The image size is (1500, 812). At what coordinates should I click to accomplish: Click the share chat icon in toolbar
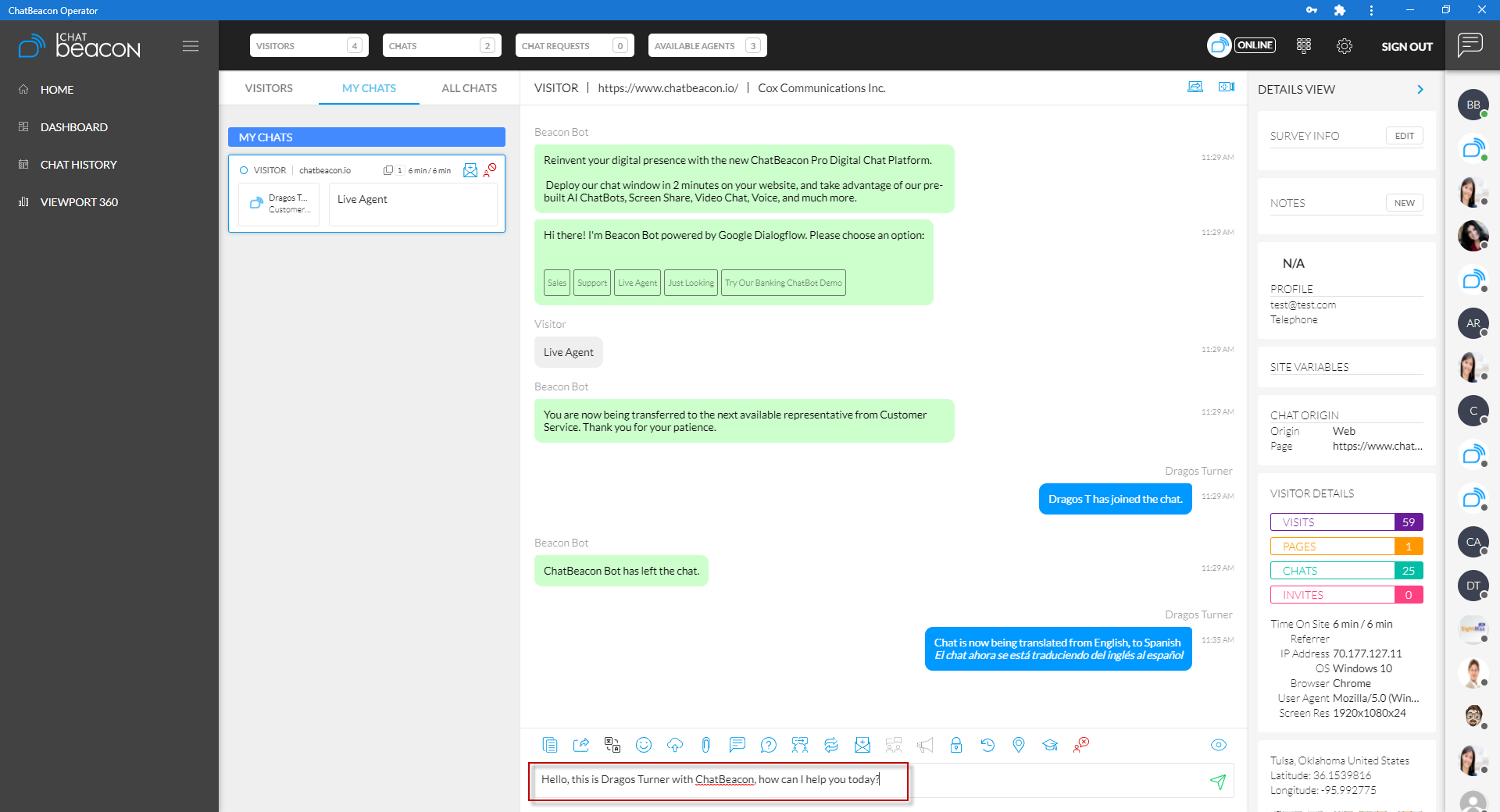581,745
